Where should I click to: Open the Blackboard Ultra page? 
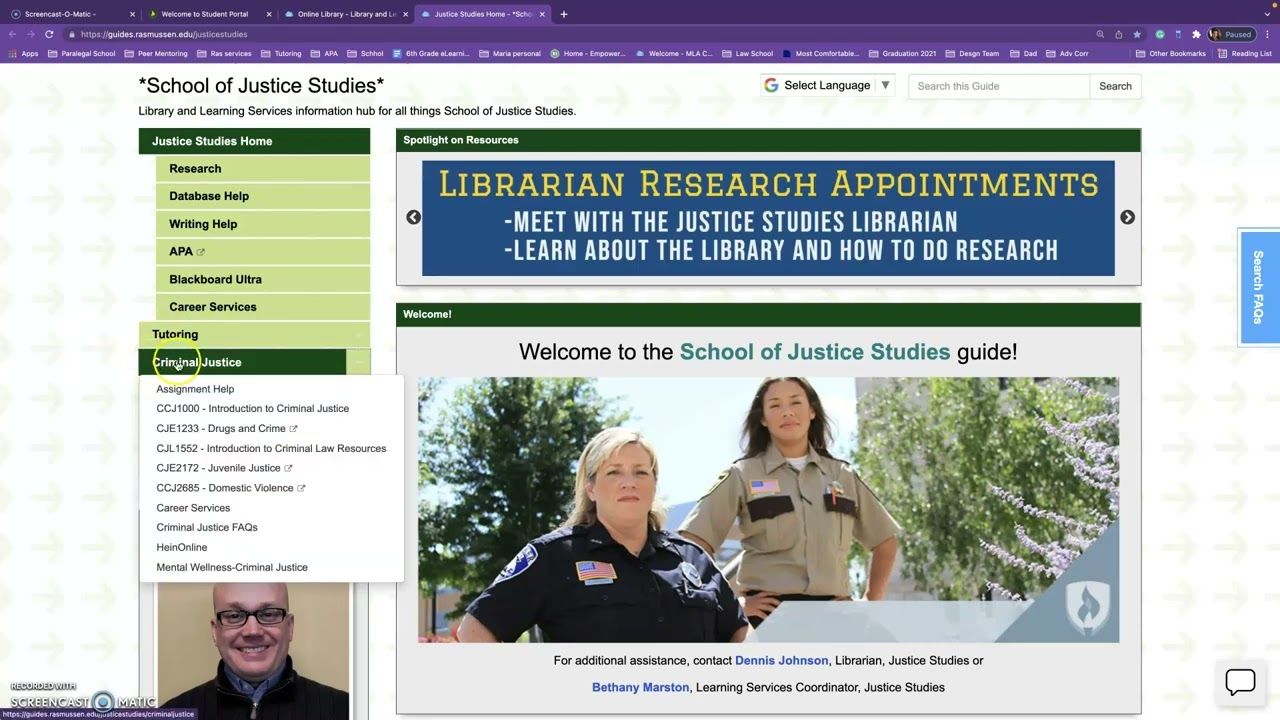[x=262, y=279]
